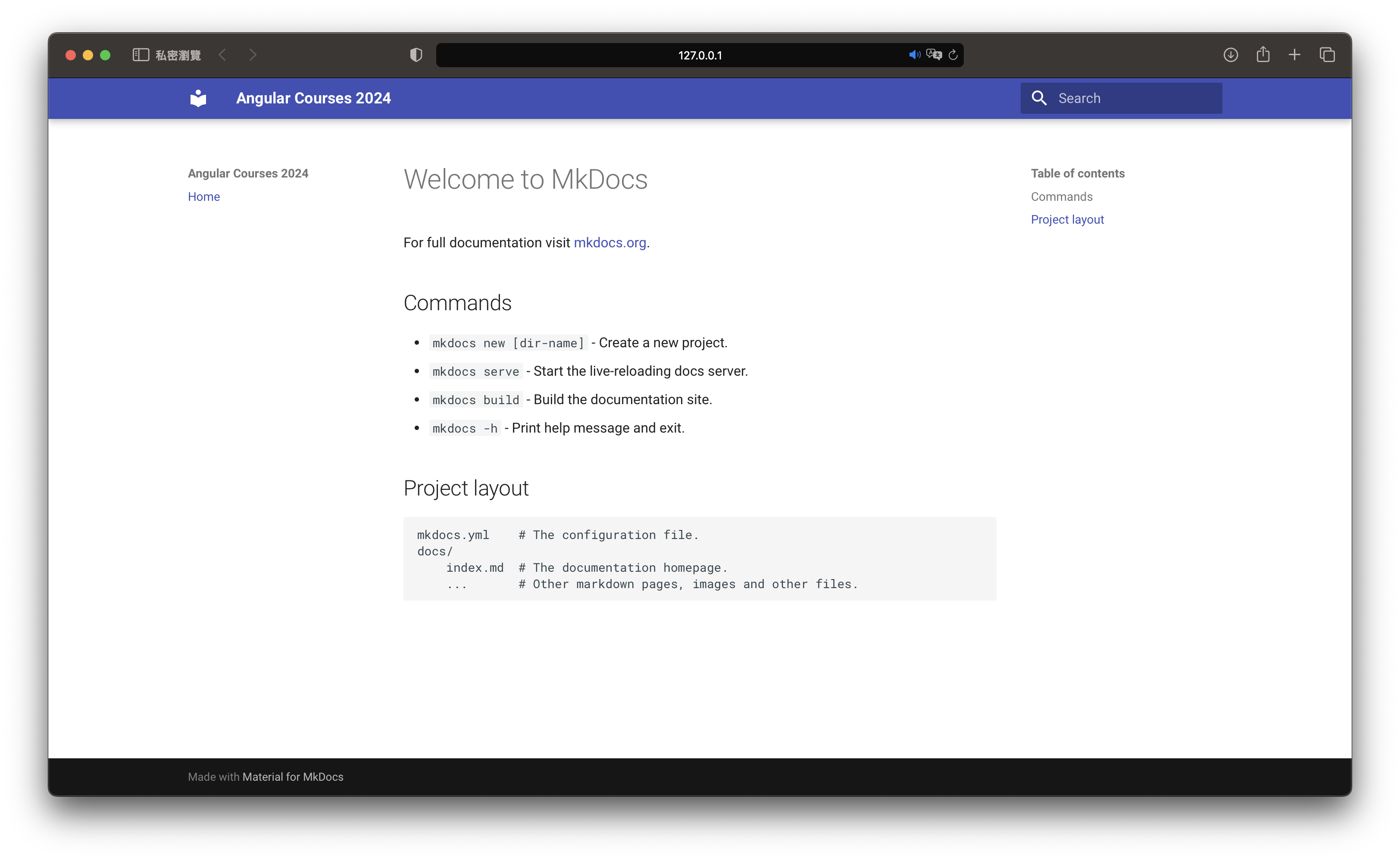This screenshot has height=860, width=1400.
Task: Open the share sheet icon
Action: click(x=1263, y=55)
